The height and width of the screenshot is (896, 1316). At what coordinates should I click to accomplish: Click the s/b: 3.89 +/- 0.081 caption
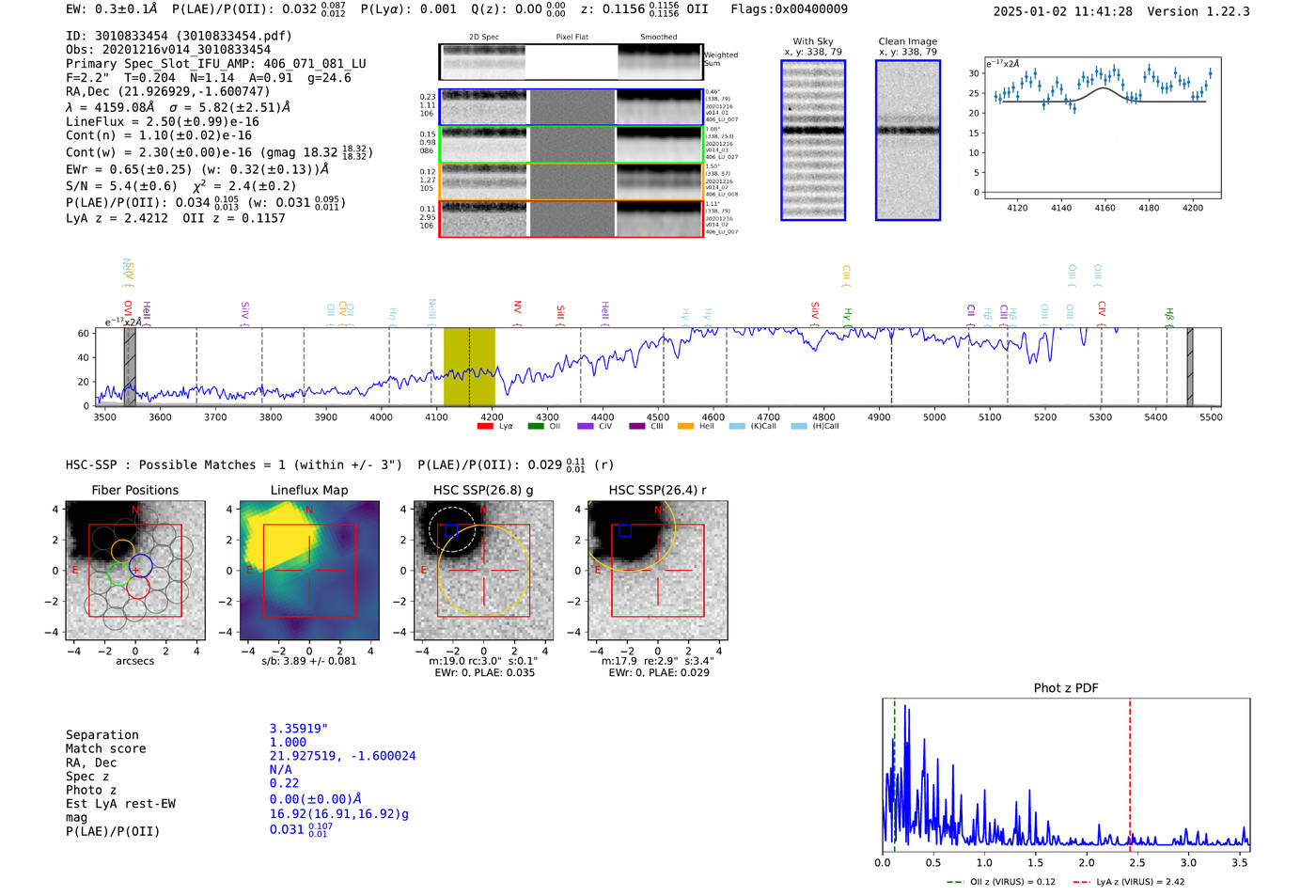pos(309,660)
